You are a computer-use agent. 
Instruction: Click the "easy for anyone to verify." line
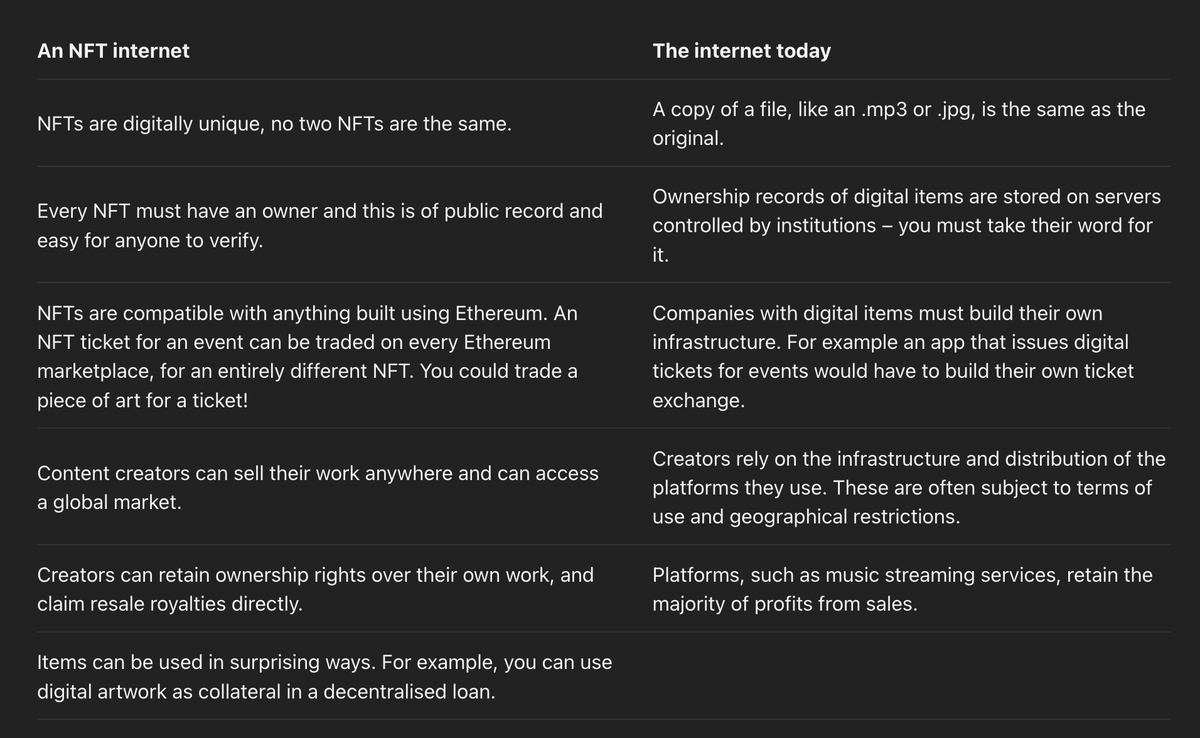150,241
